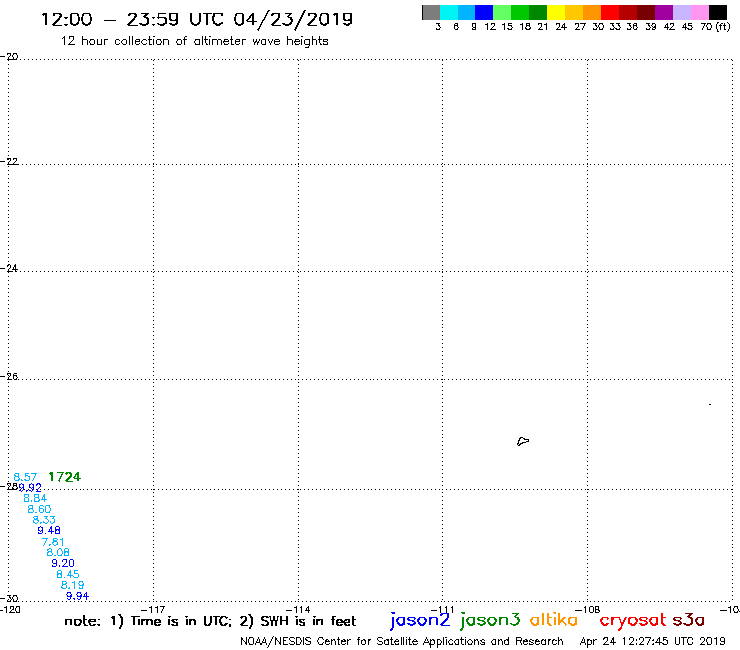The image size is (740, 650).
Task: Click the latitude label -24
Action: (9, 268)
